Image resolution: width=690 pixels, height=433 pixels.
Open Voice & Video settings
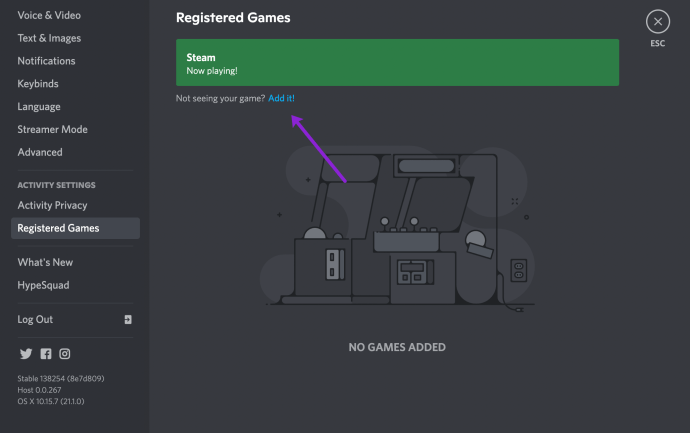click(x=49, y=15)
